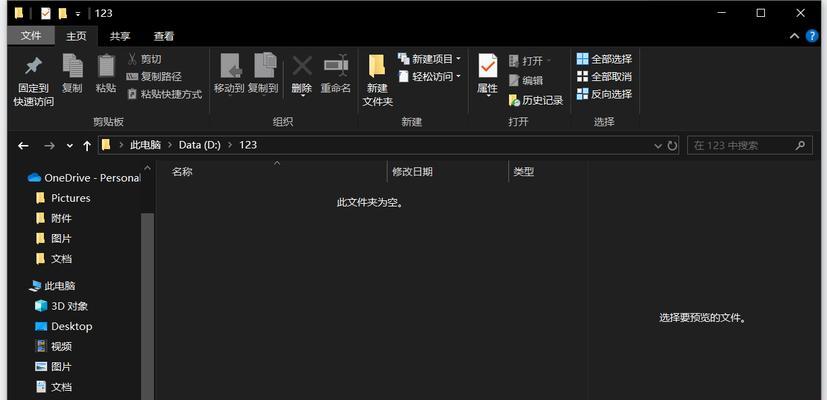Screen dimensions: 827x400
Task: Click the search magnifier icon
Action: pos(800,145)
